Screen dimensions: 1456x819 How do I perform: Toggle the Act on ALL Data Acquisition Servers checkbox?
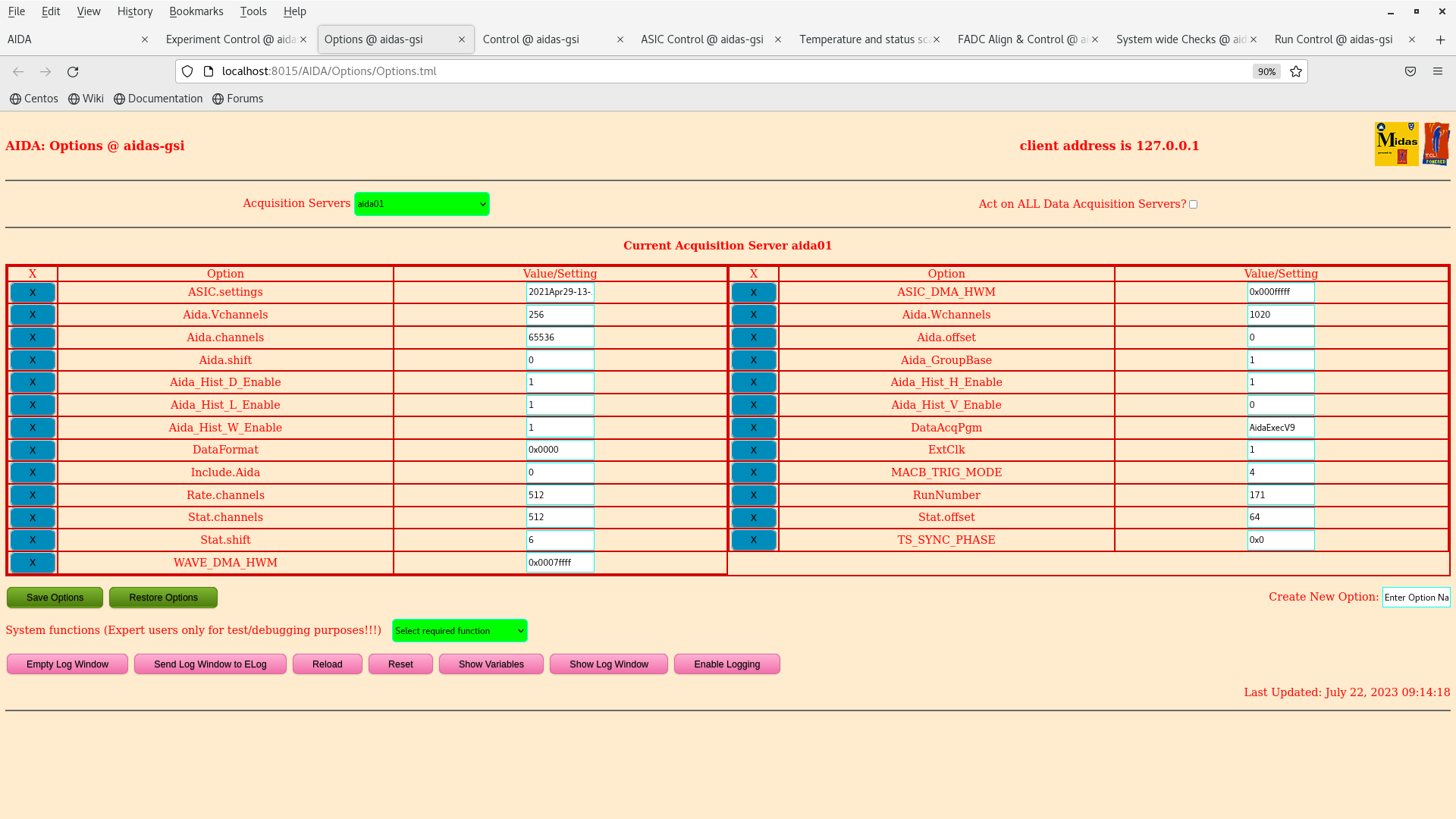pos(1193,205)
